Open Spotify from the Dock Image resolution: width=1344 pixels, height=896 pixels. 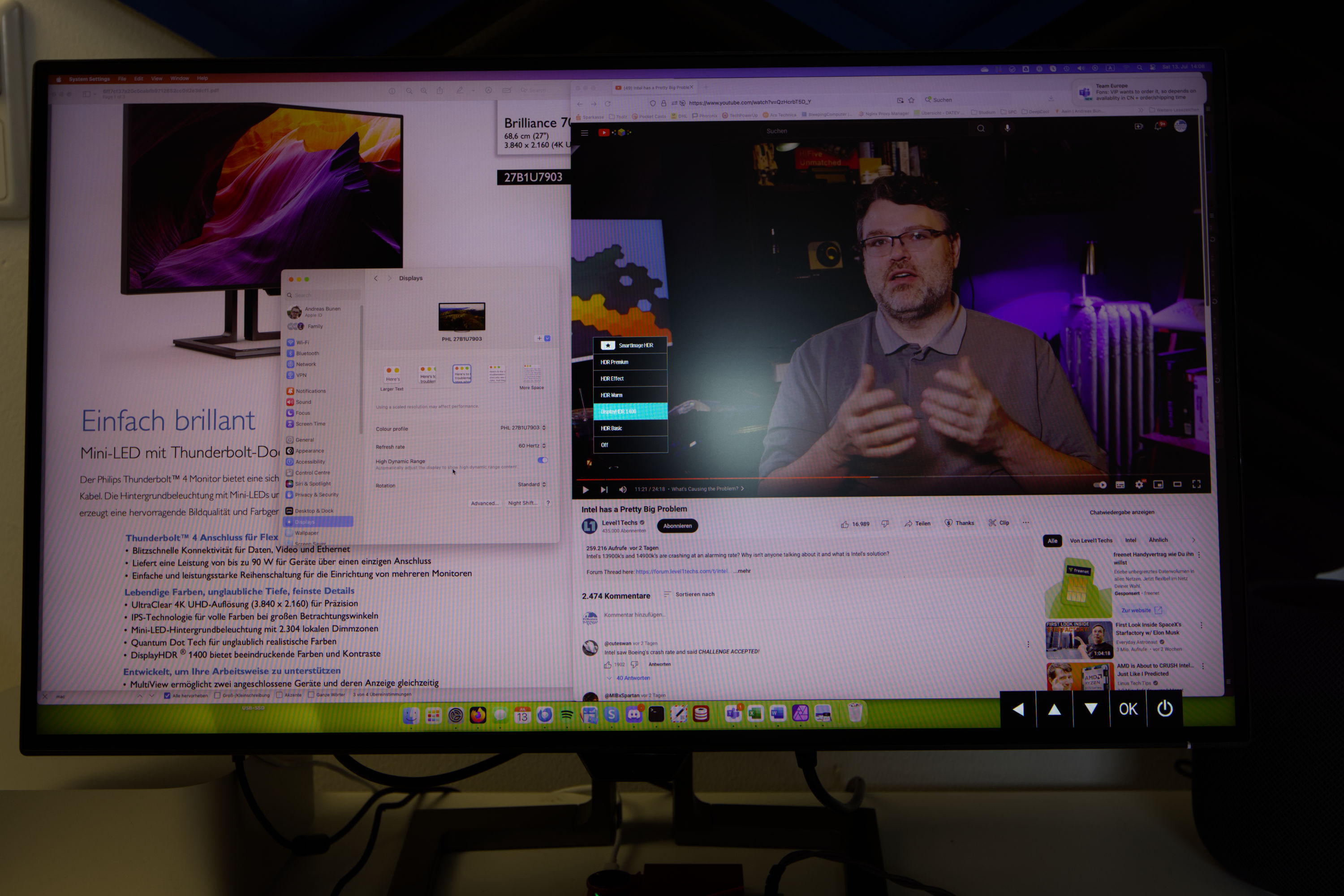567,714
